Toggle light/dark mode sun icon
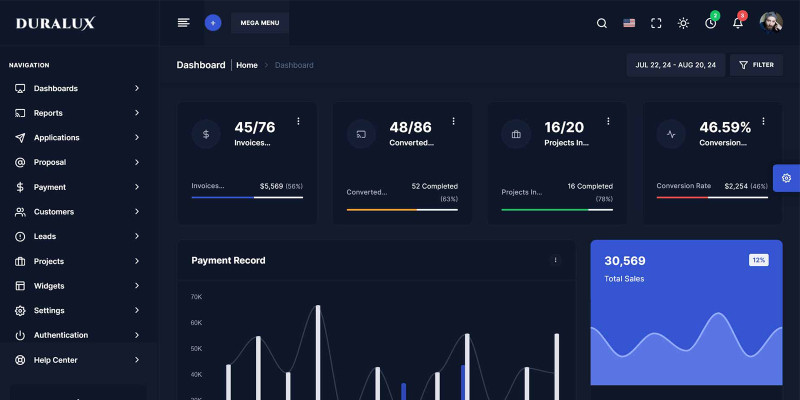The height and width of the screenshot is (400, 800). coord(683,23)
